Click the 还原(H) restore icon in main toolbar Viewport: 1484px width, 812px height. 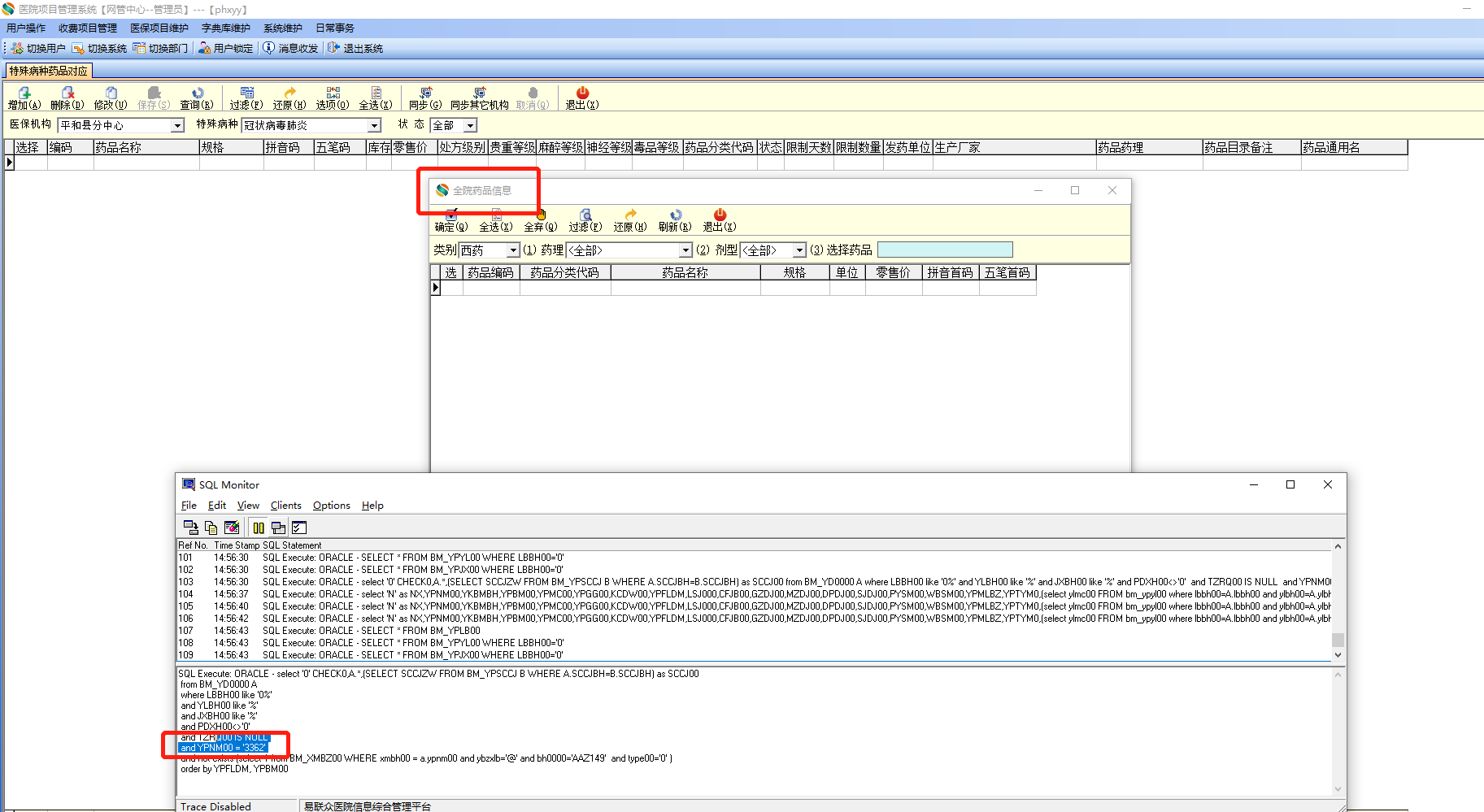[289, 93]
